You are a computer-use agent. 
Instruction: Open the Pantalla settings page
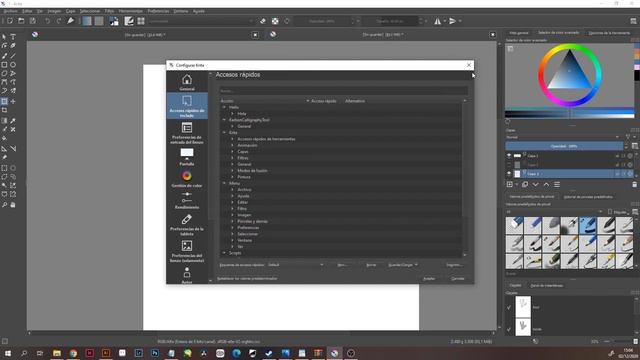coord(187,157)
